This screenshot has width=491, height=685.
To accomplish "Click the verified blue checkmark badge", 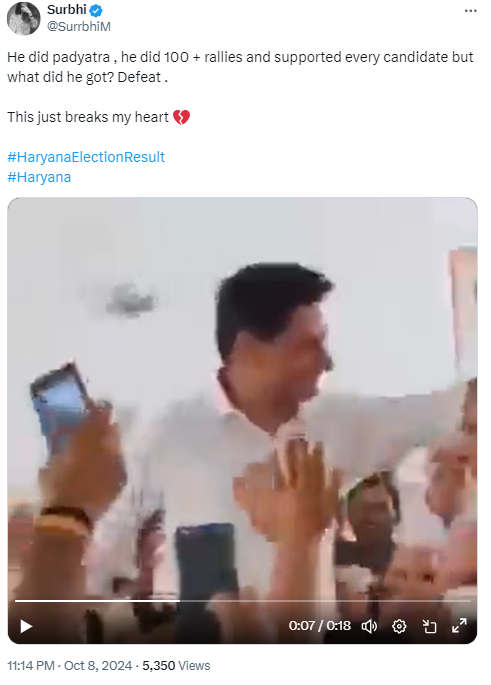I will [x=96, y=10].
